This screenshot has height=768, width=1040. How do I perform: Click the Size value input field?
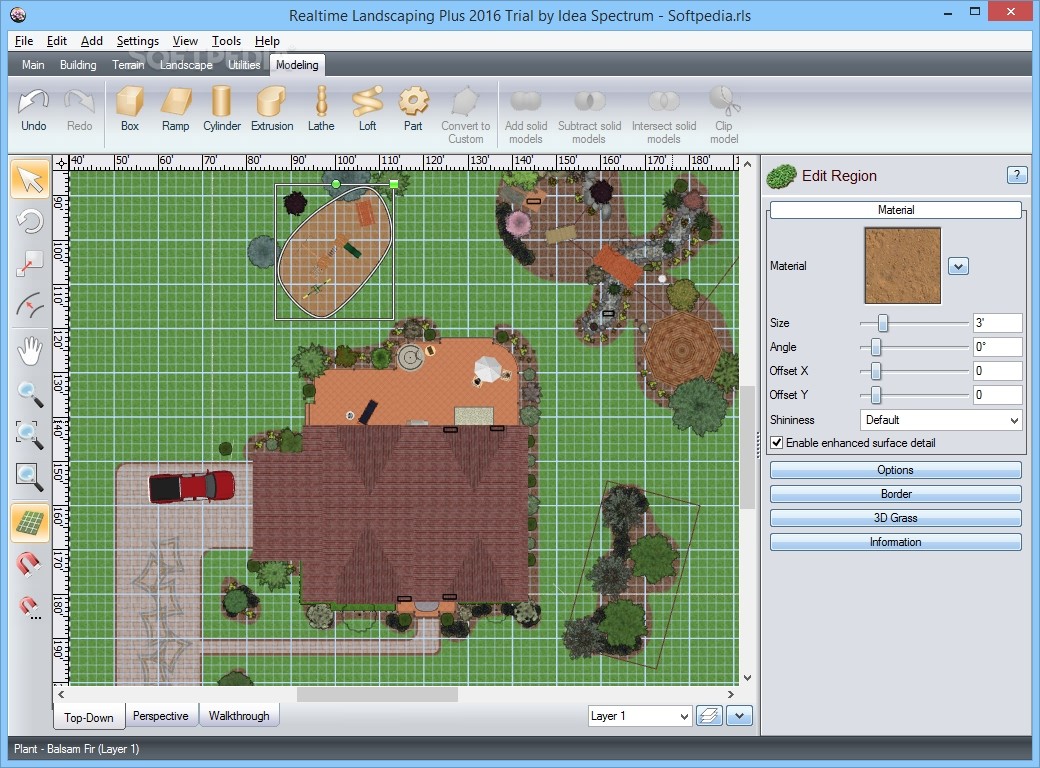998,323
